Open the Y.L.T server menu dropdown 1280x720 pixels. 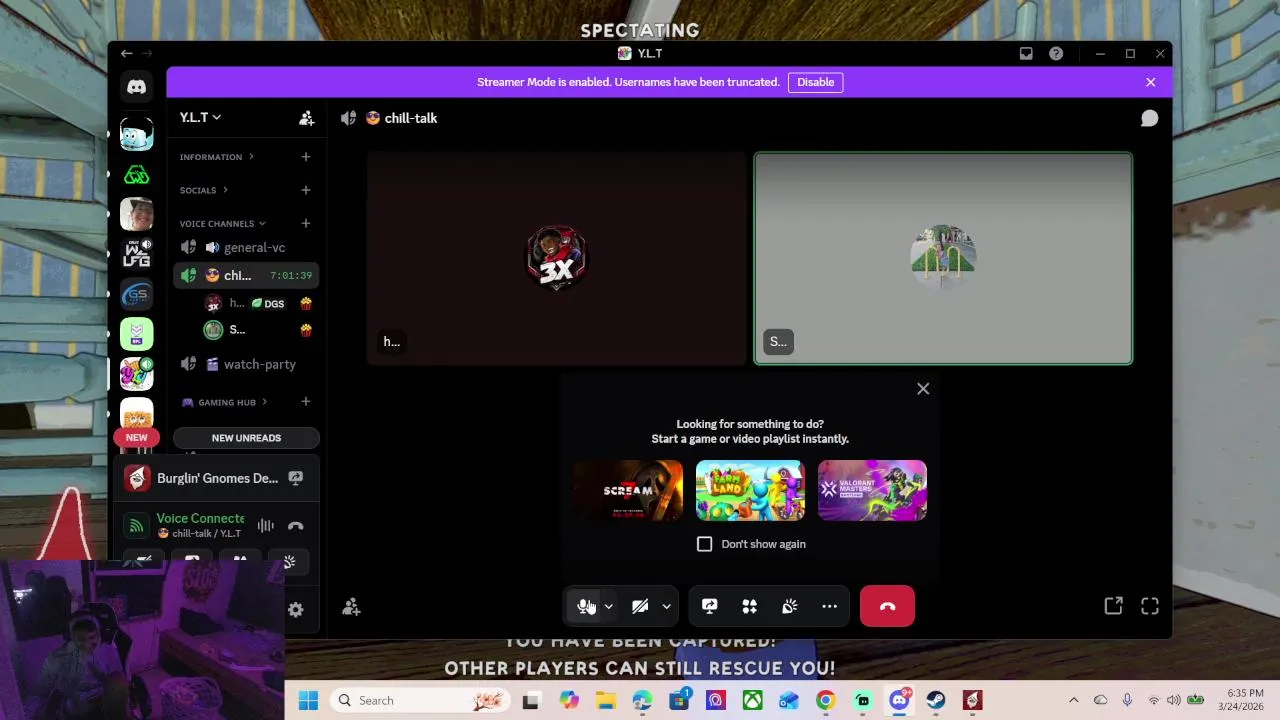(200, 117)
